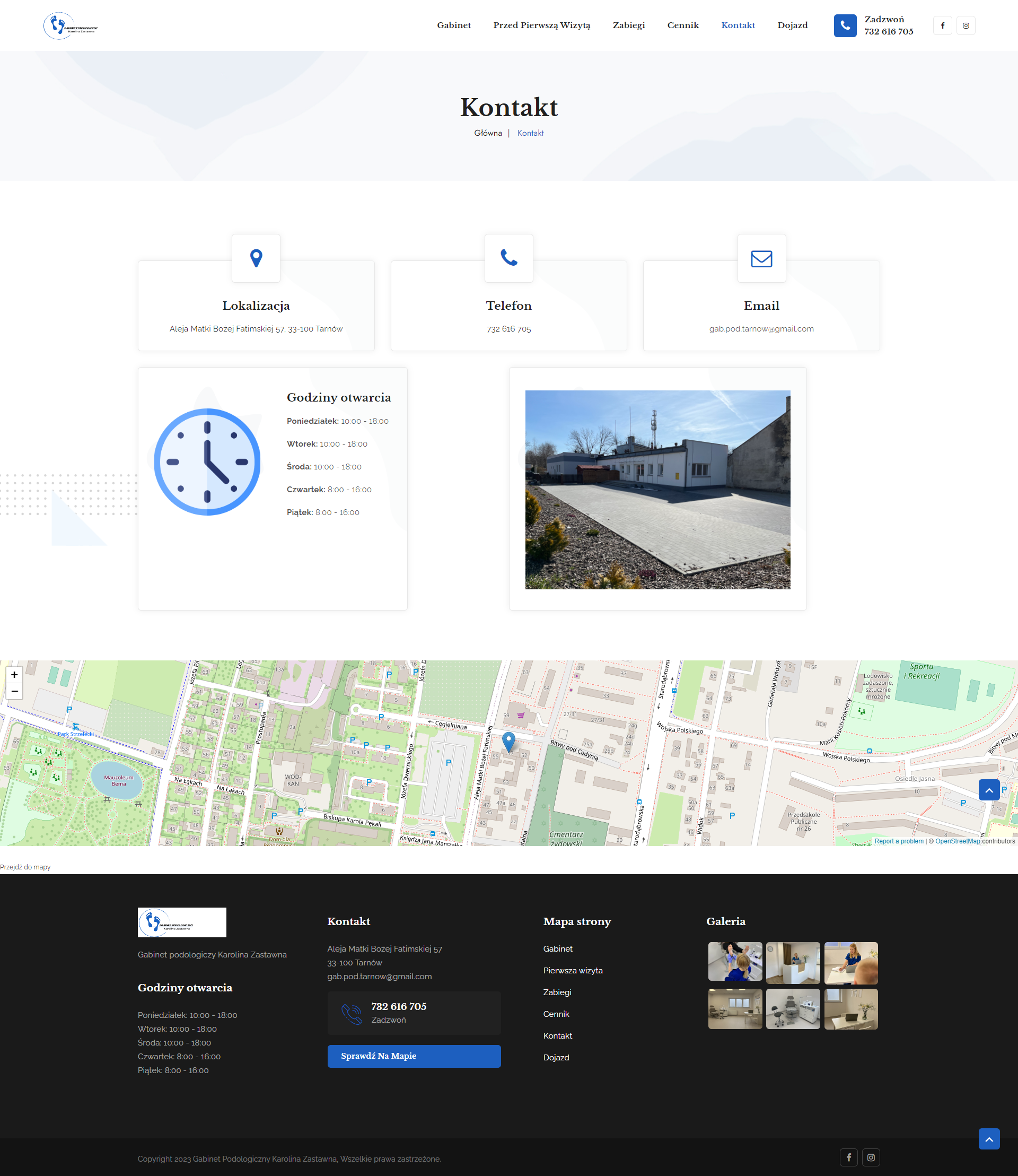The image size is (1018, 1176).
Task: Open Facebook page from header icon
Action: 943,25
